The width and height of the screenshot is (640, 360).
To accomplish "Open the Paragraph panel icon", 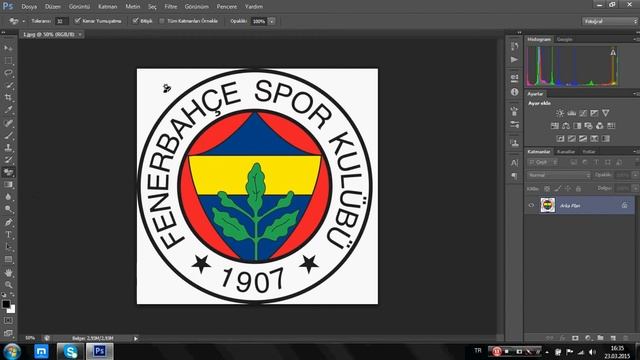I will click(514, 176).
